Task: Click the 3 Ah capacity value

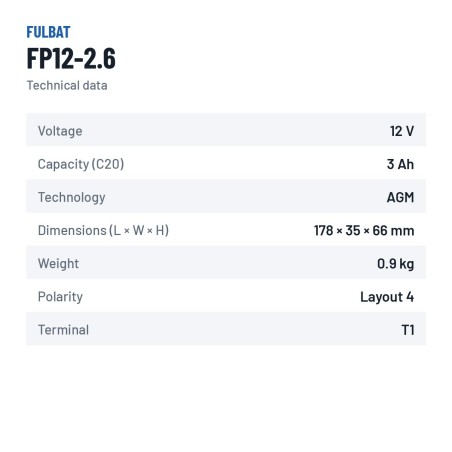Action: click(x=400, y=164)
